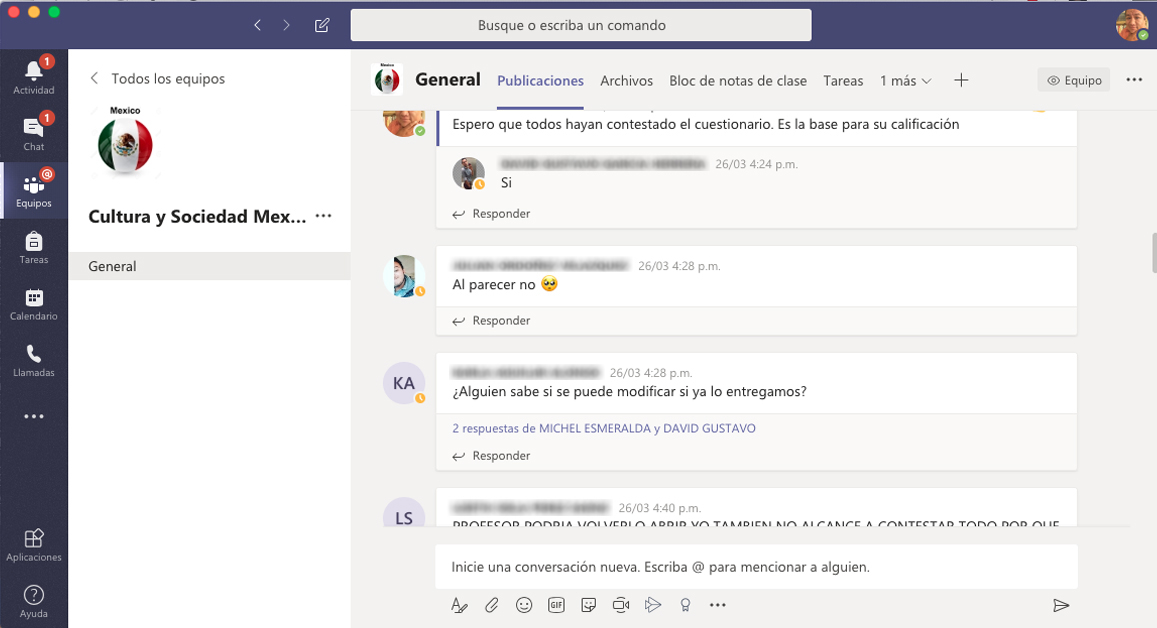Open the text format options icon

pos(459,605)
